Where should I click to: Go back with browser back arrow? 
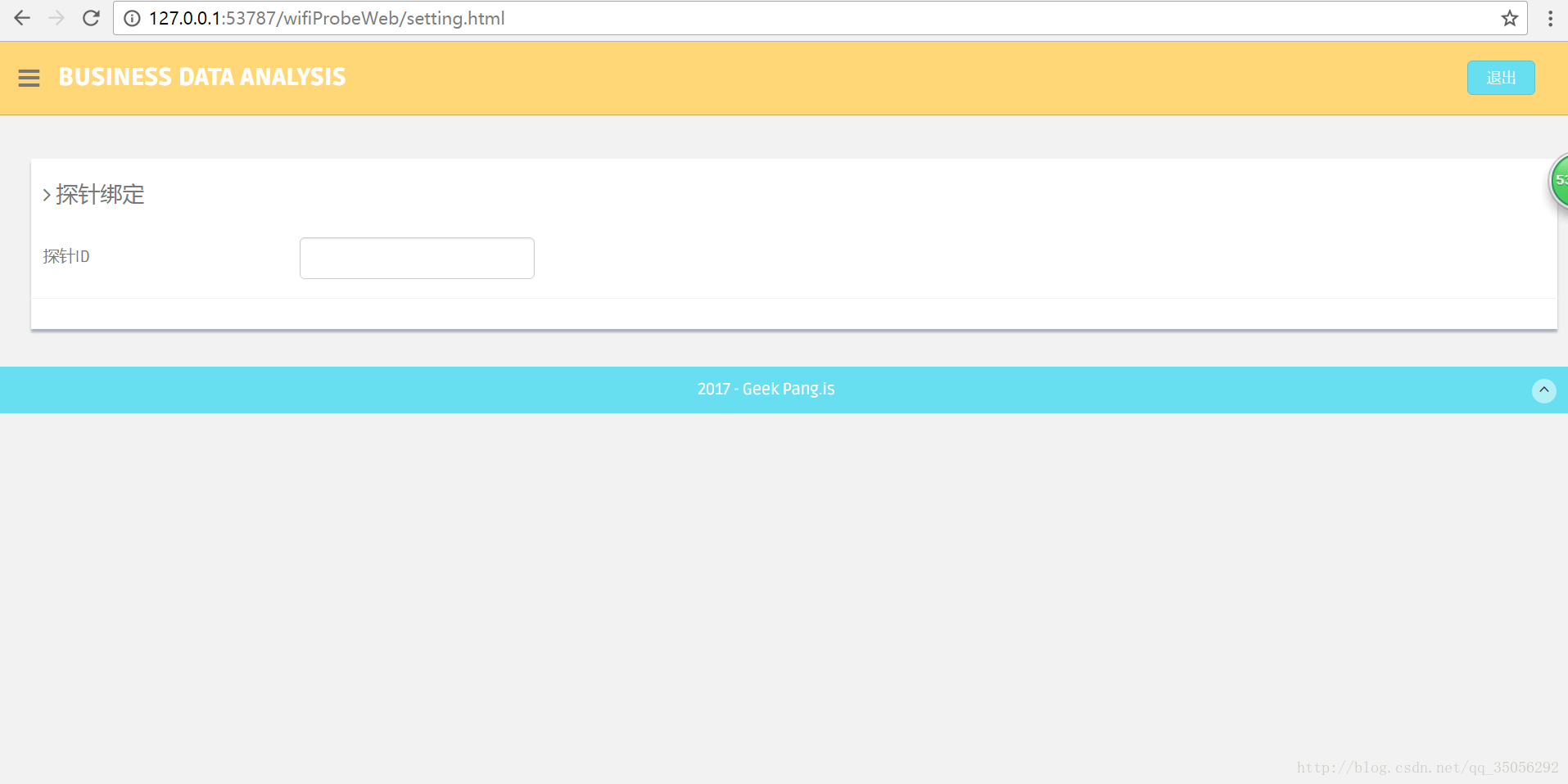click(22, 18)
